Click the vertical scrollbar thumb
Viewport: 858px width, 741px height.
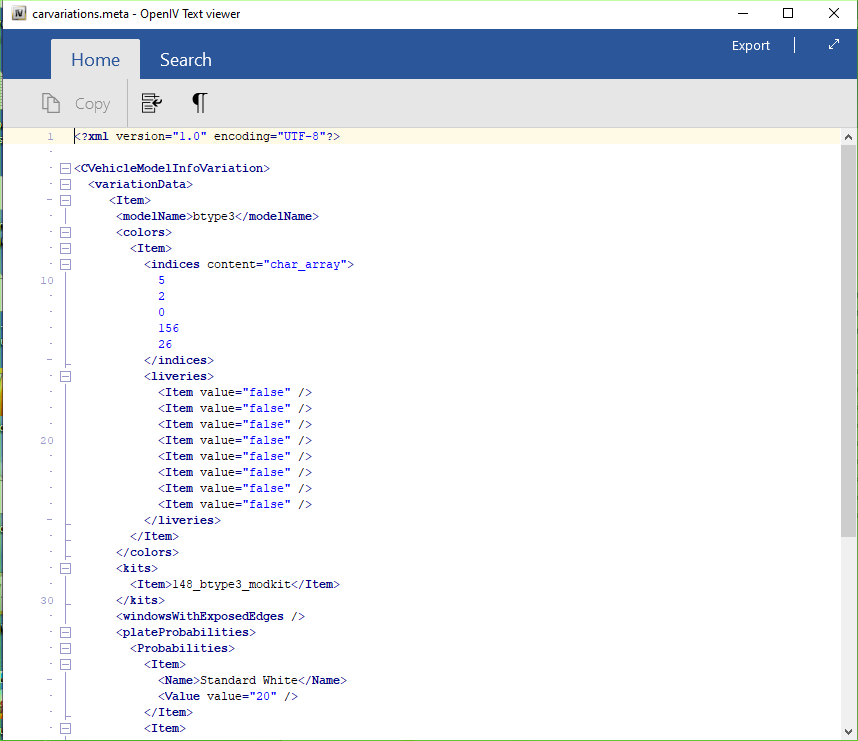pyautogui.click(x=848, y=341)
